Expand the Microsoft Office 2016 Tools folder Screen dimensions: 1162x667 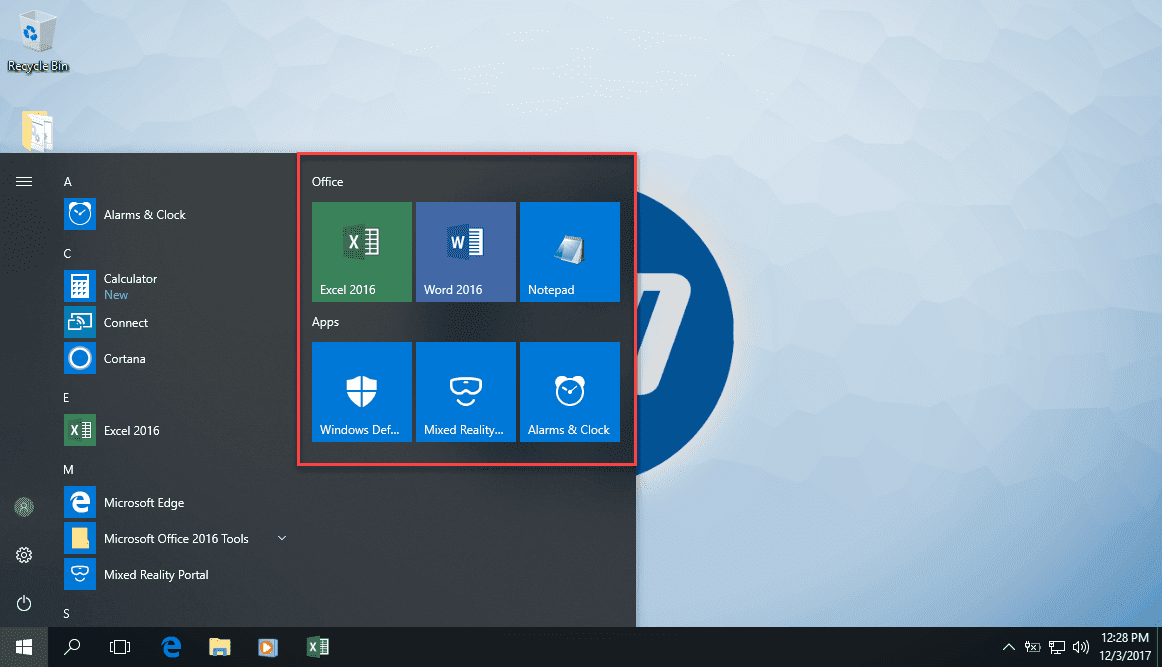tap(282, 538)
